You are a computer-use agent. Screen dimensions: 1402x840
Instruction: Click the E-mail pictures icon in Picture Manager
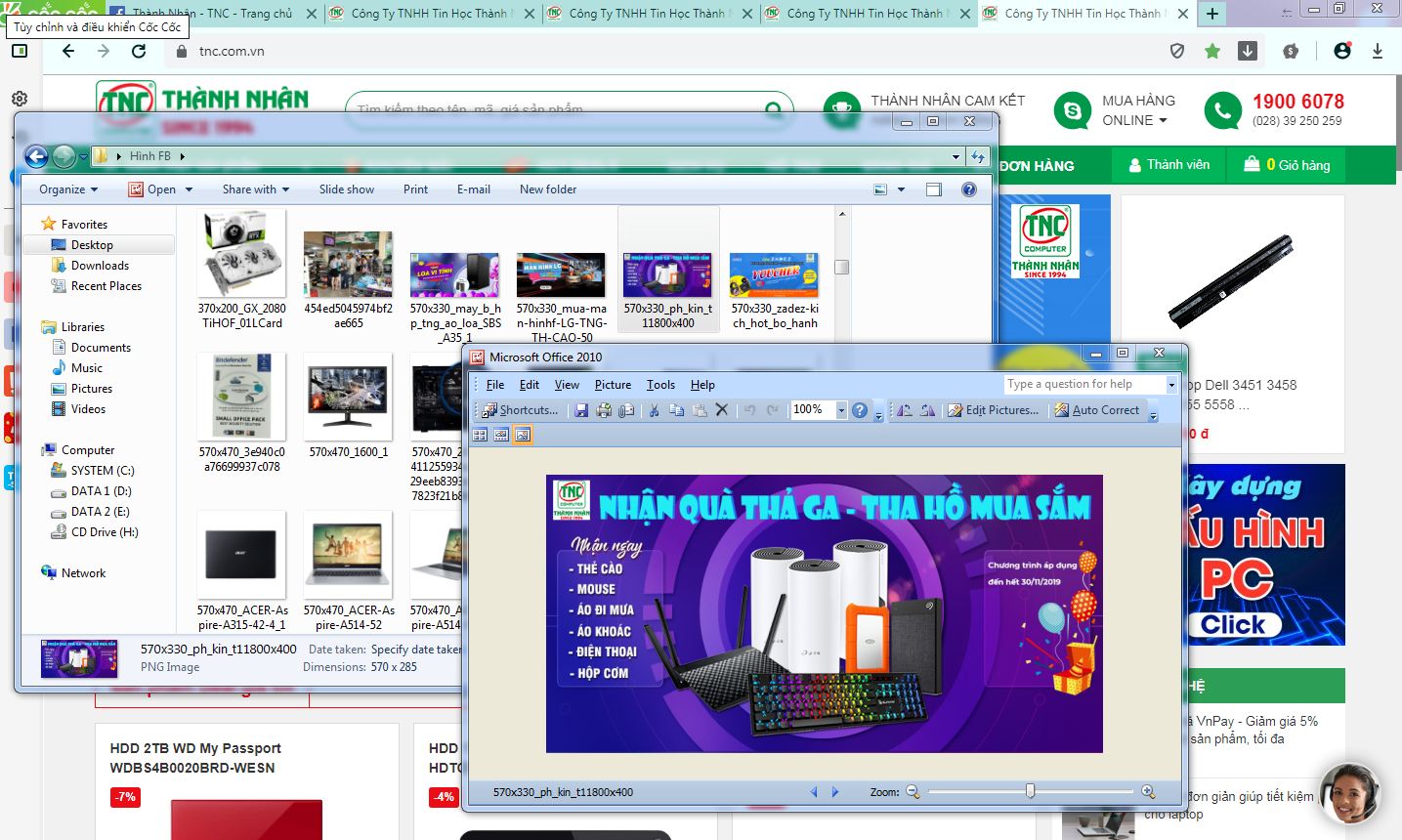click(626, 410)
